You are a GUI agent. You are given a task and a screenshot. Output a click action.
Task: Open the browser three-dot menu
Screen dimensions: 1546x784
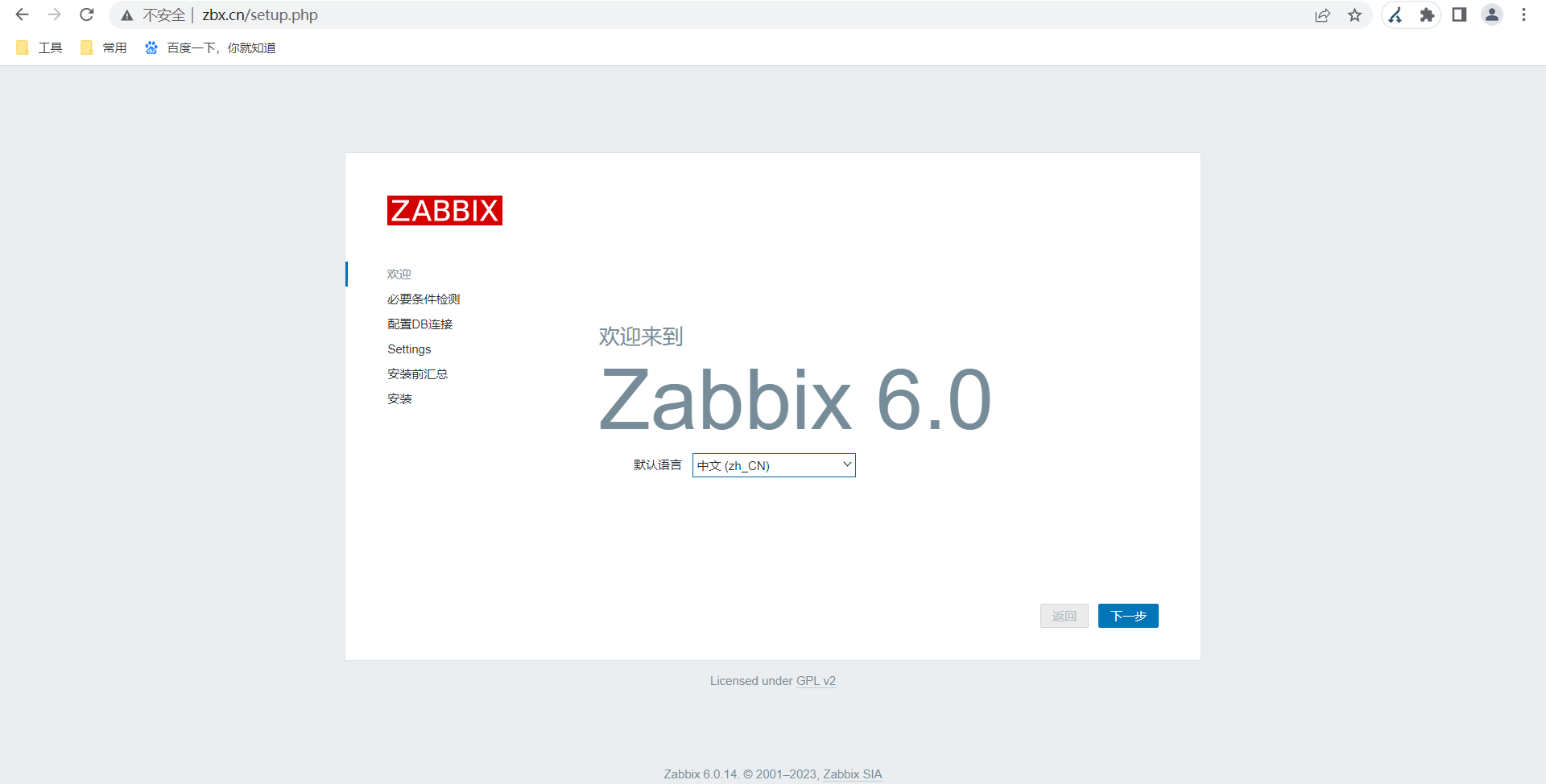1523,15
